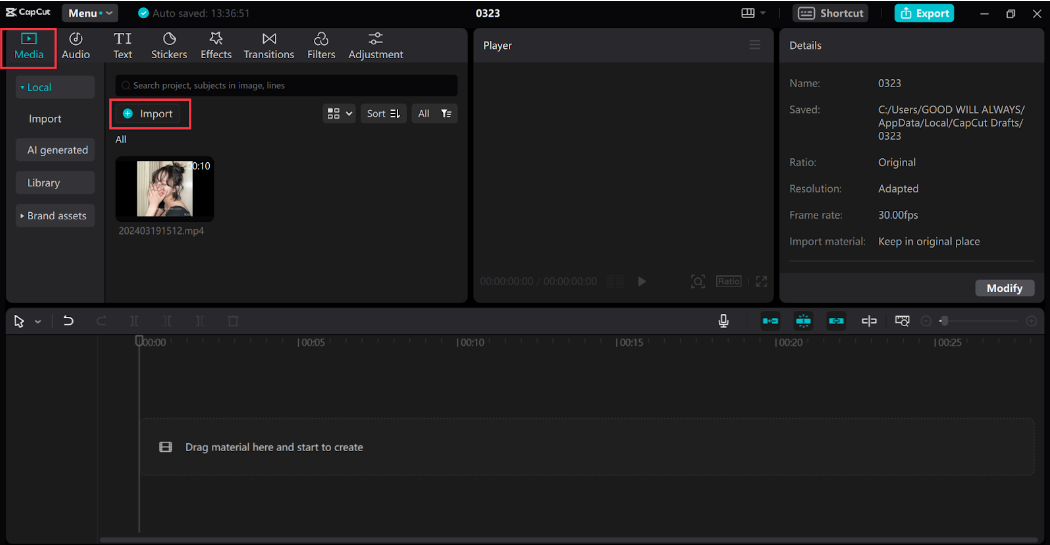1050x545 pixels.
Task: Open the Player panel menu icon
Action: tap(755, 45)
